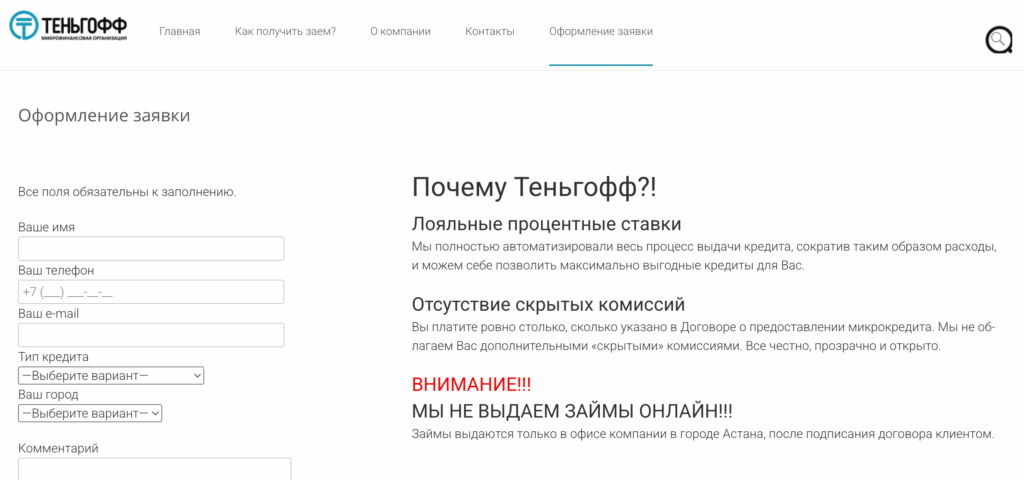Click the Теньгофф logo in the header
This screenshot has width=1024, height=480.
click(68, 27)
